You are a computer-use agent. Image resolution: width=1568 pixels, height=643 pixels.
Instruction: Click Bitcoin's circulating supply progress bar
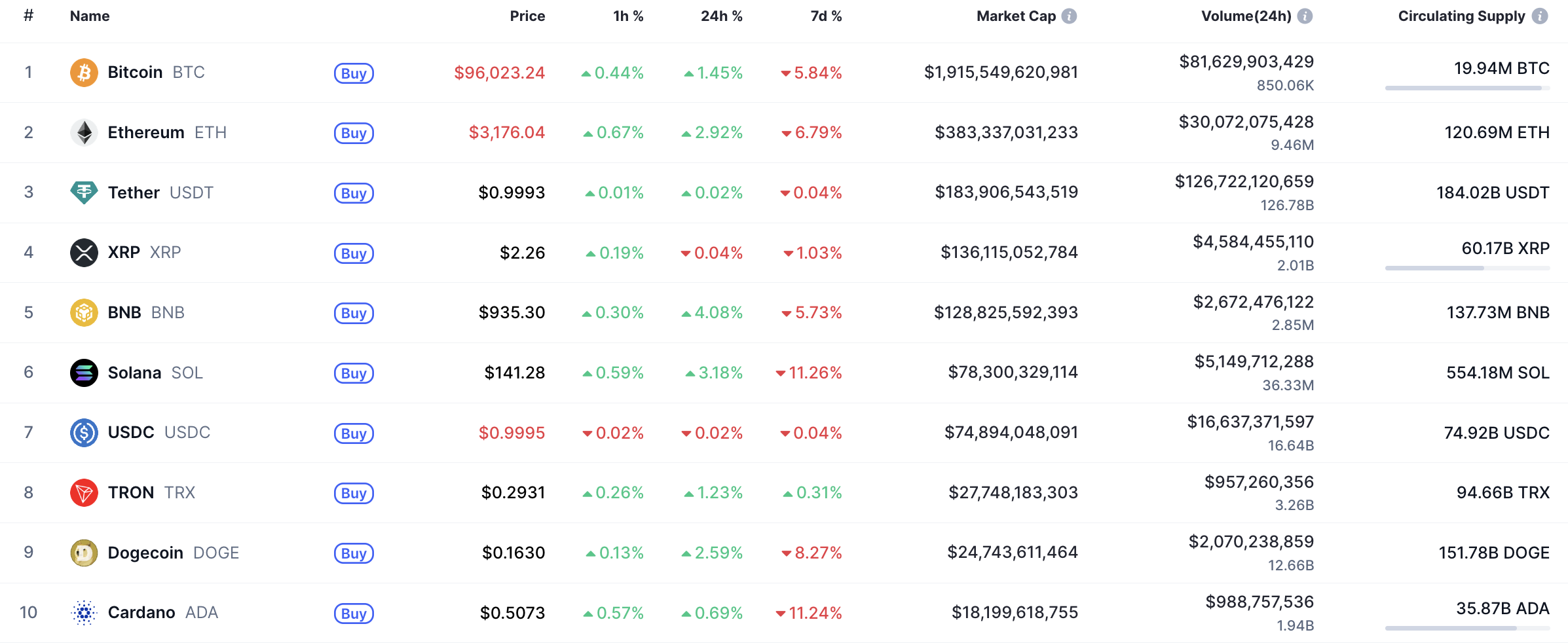pos(1467,88)
